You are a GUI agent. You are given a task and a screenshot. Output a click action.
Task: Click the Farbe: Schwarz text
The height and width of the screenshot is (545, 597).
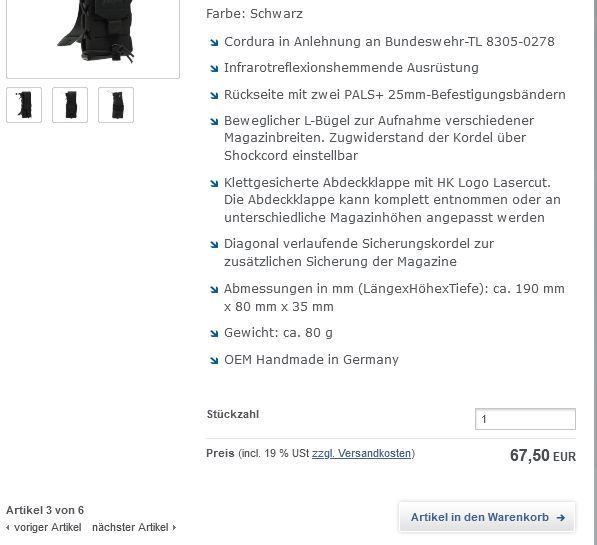254,14
